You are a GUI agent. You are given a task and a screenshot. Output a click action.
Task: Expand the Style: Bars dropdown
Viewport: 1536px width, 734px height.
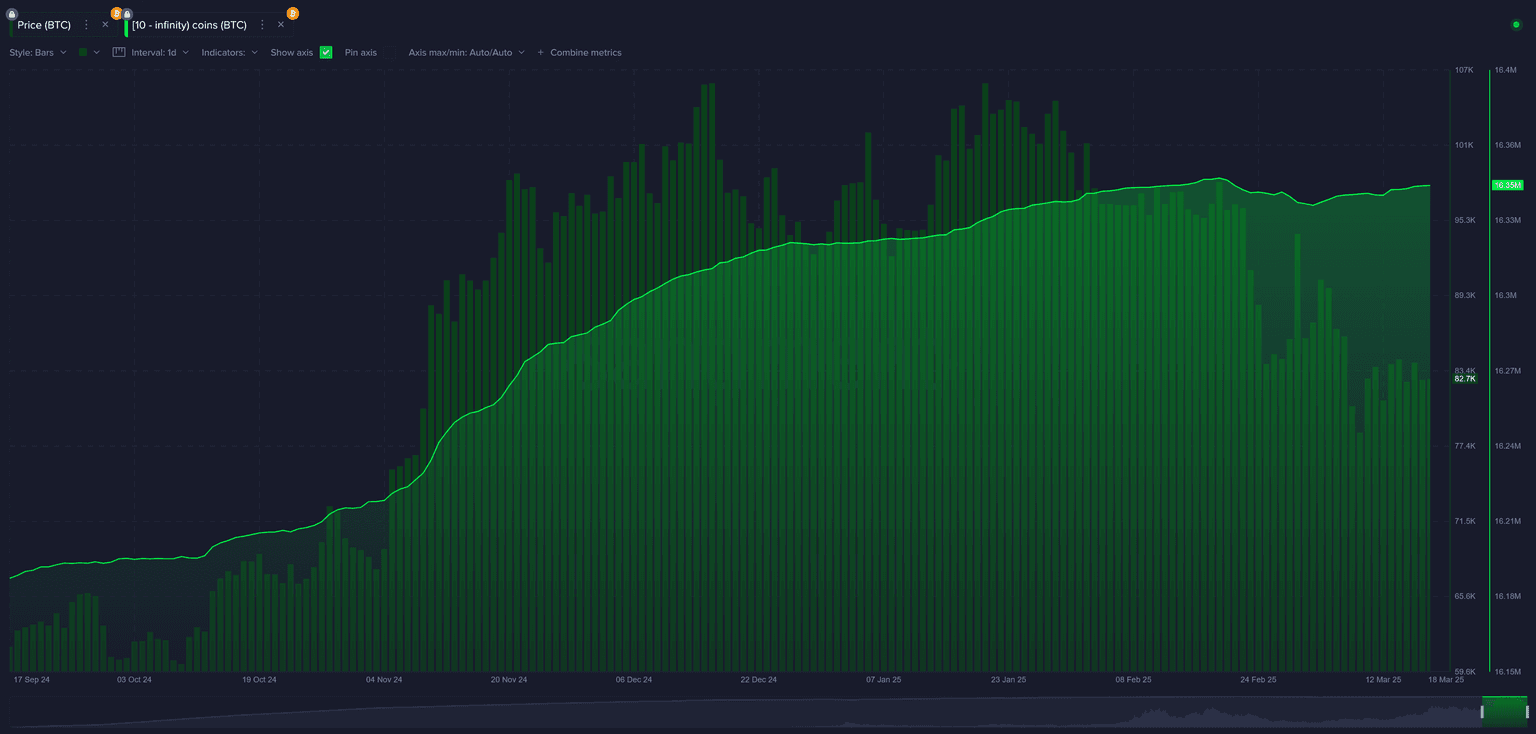tap(38, 52)
